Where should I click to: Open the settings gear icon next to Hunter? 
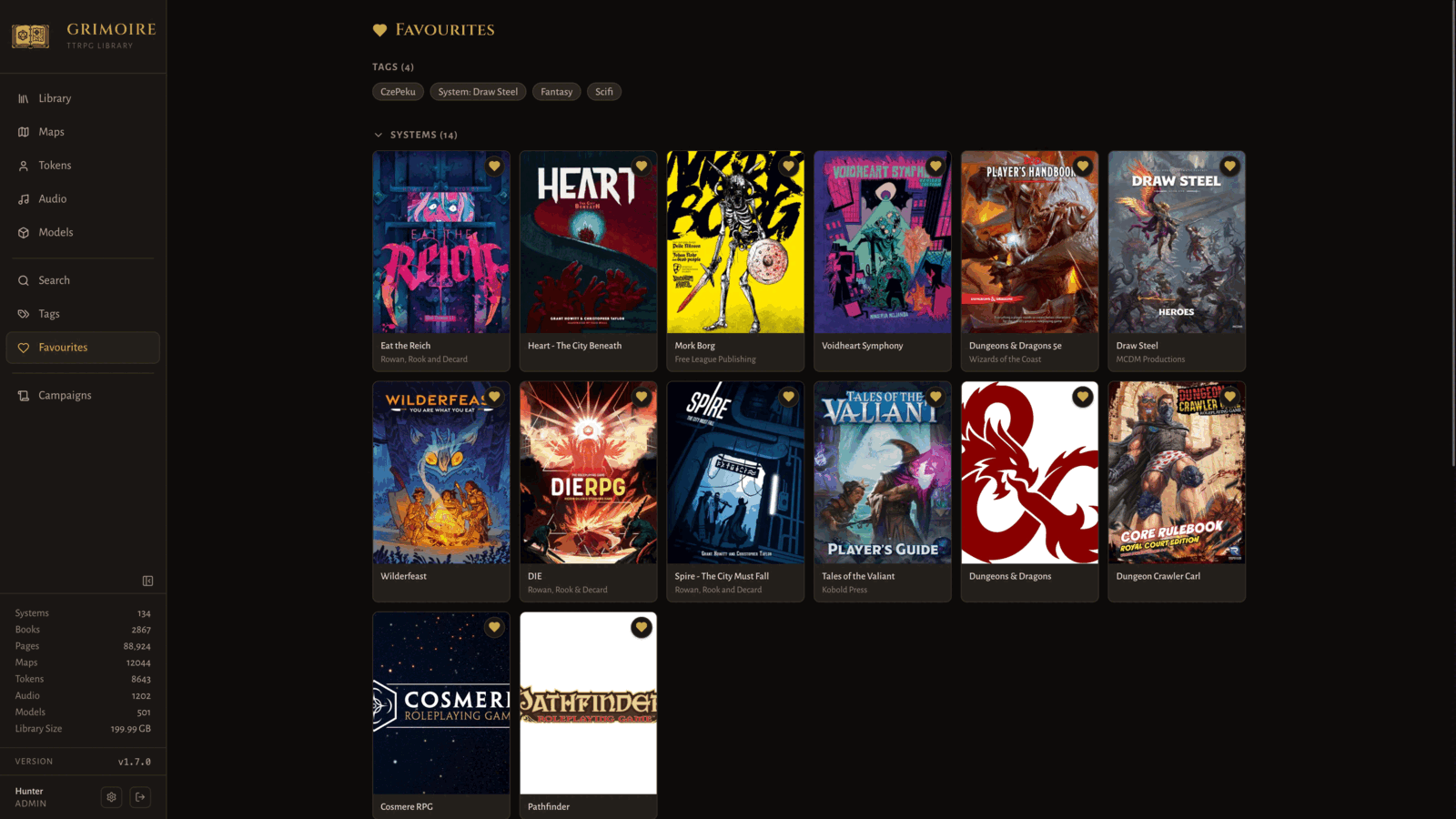click(111, 797)
